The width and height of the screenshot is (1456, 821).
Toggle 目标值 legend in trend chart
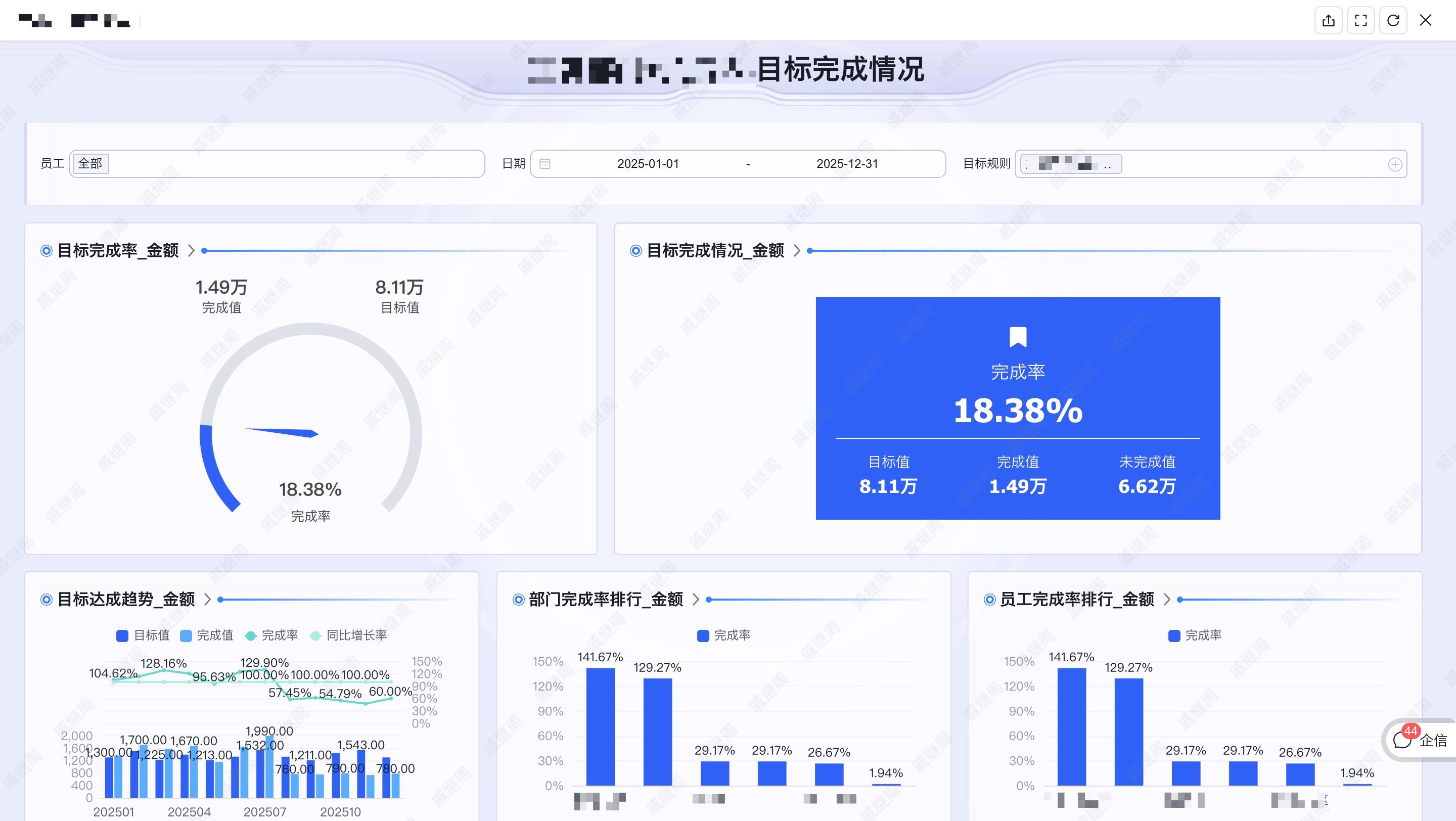click(143, 635)
